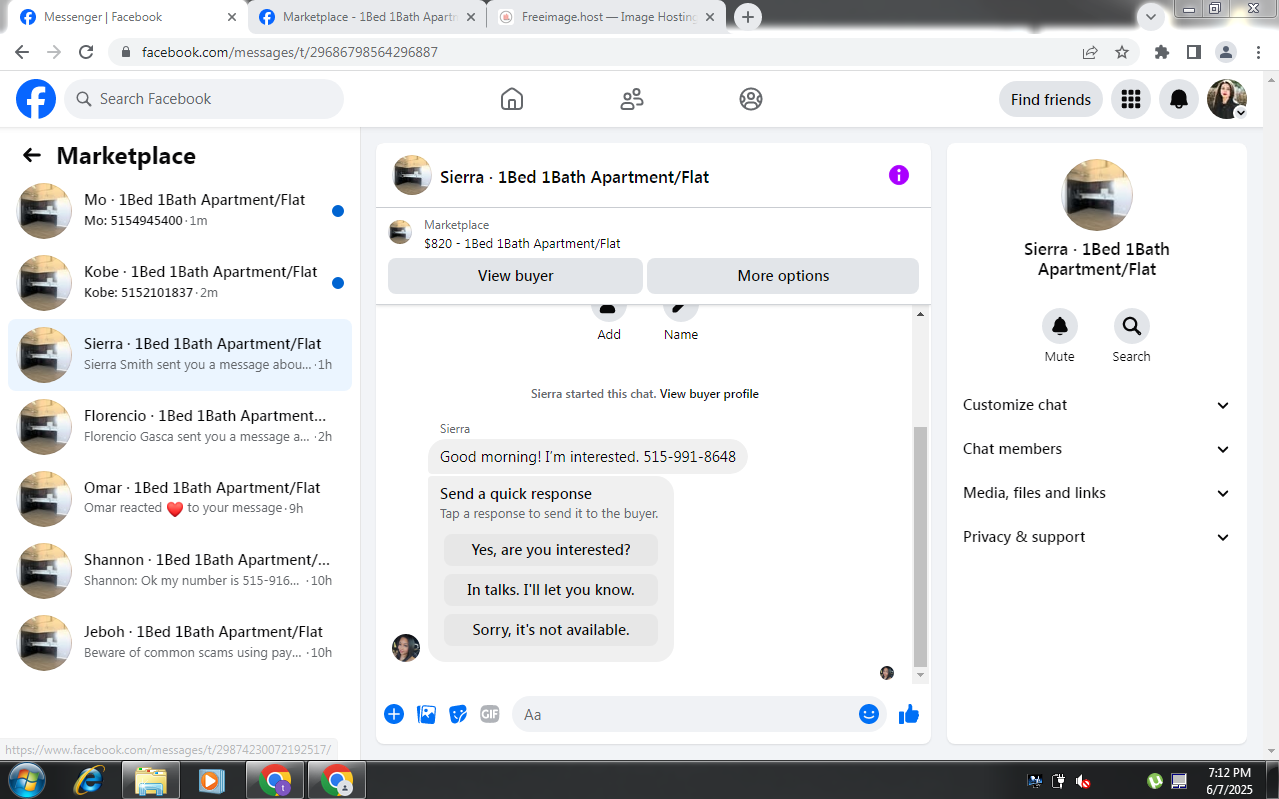Launch Internet Explorer from taskbar

point(90,780)
